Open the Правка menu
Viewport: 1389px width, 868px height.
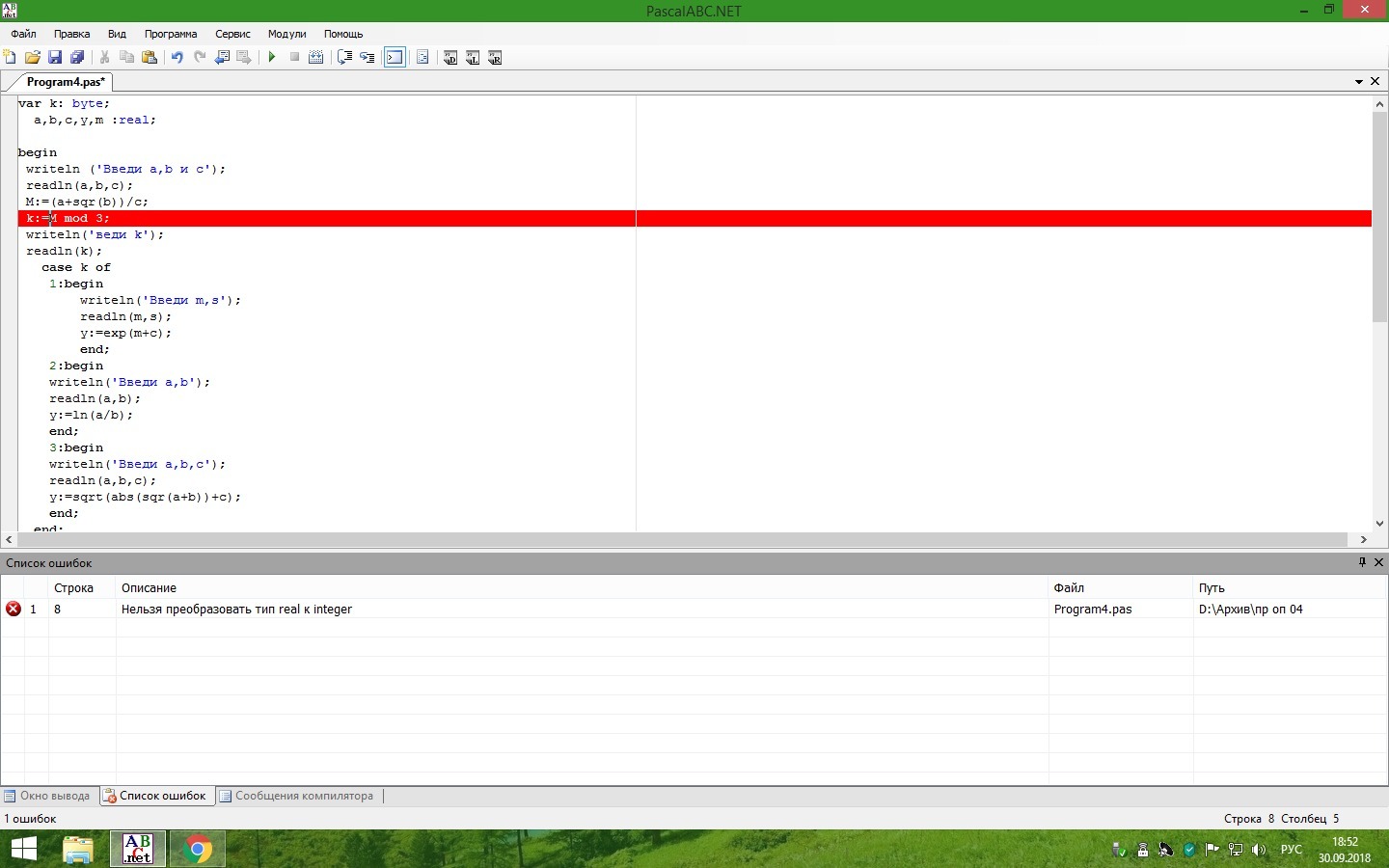pos(72,34)
